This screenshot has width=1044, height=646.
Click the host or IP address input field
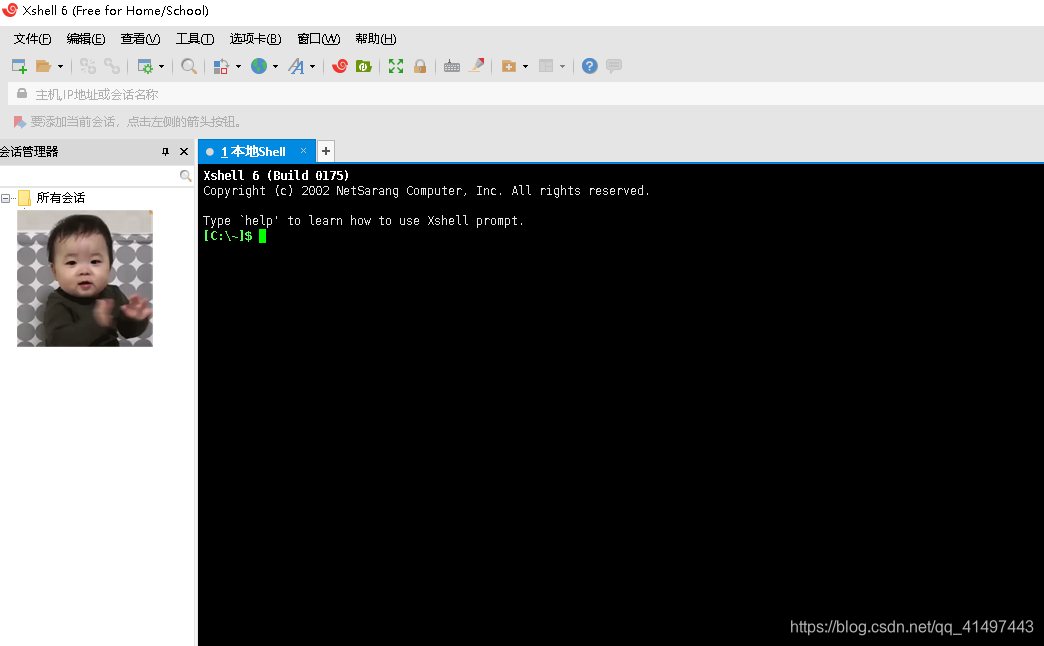(x=526, y=94)
